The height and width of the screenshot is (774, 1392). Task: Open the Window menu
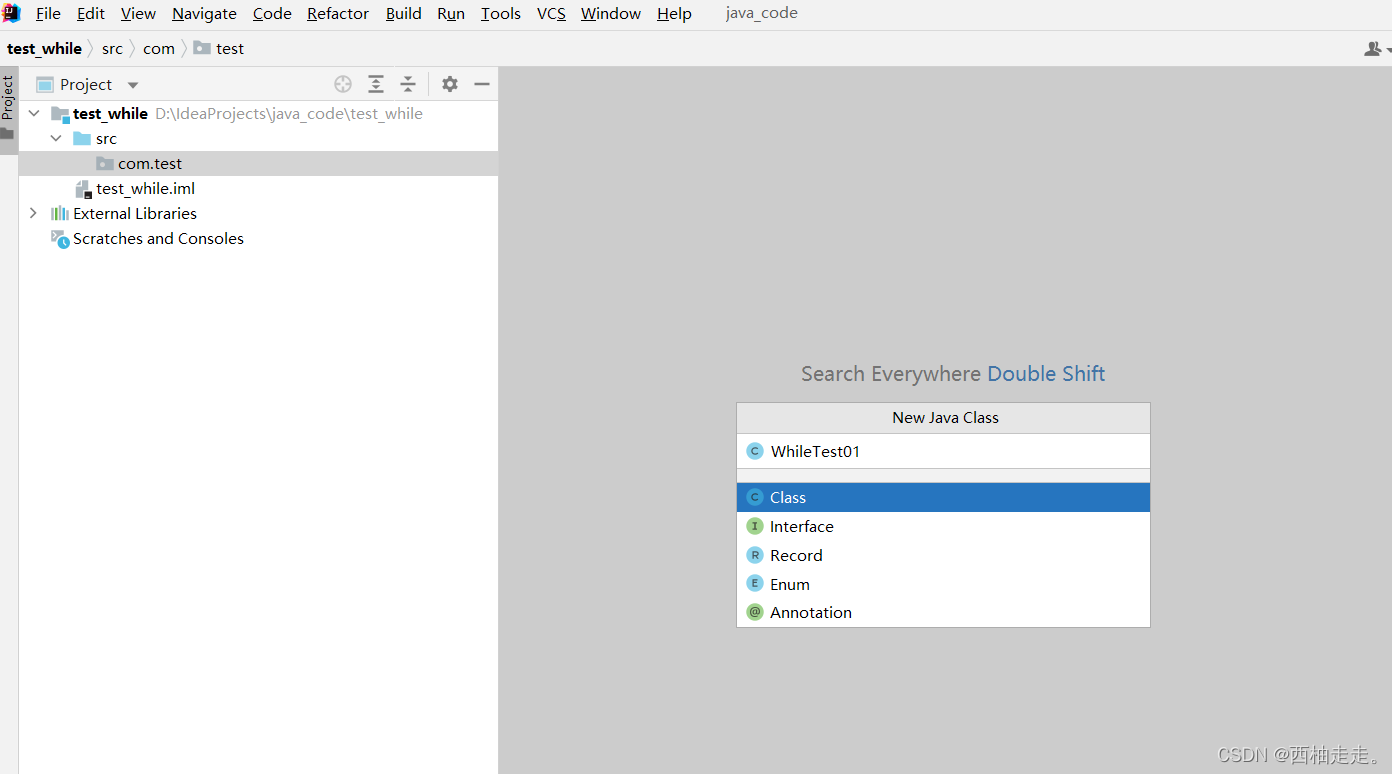[x=611, y=13]
